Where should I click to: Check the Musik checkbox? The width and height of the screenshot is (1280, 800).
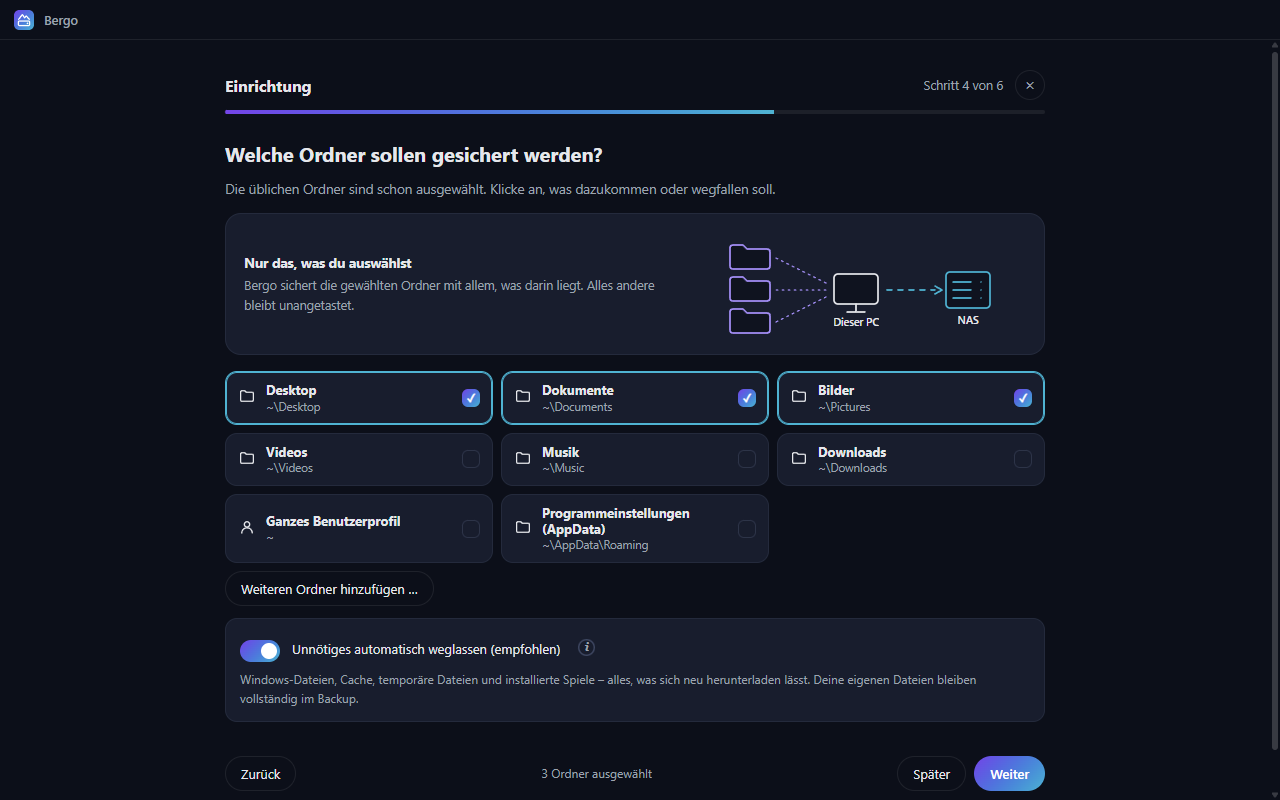tap(747, 459)
